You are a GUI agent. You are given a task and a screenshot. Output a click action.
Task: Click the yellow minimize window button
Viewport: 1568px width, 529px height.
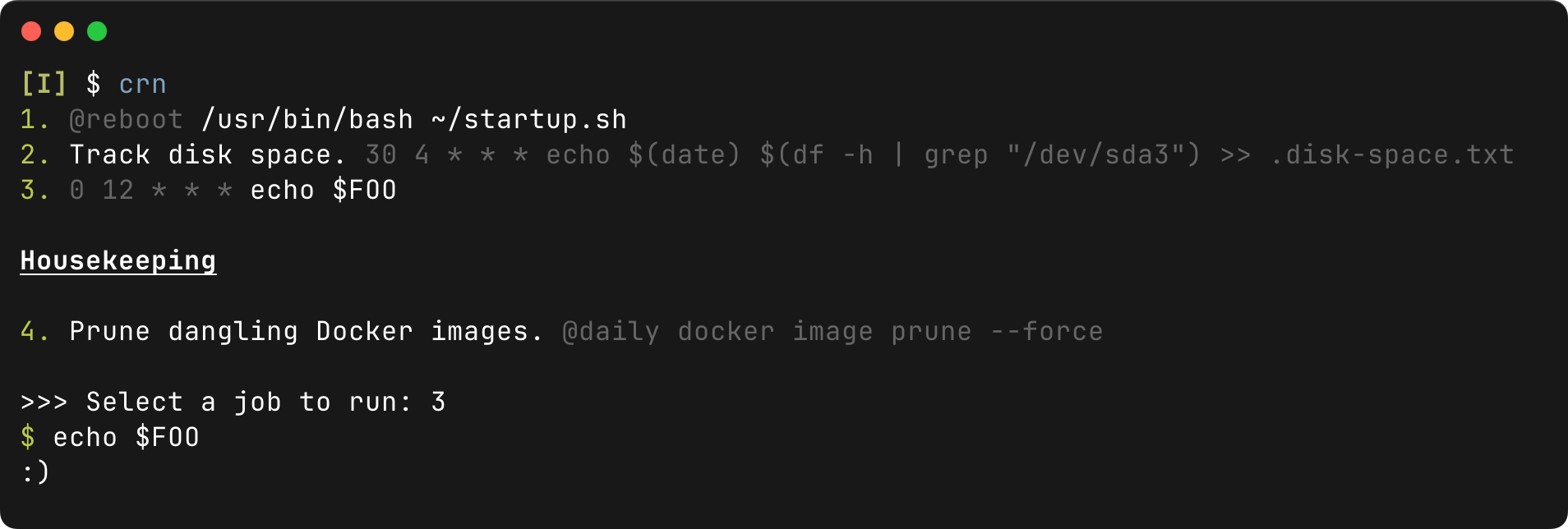(x=64, y=31)
